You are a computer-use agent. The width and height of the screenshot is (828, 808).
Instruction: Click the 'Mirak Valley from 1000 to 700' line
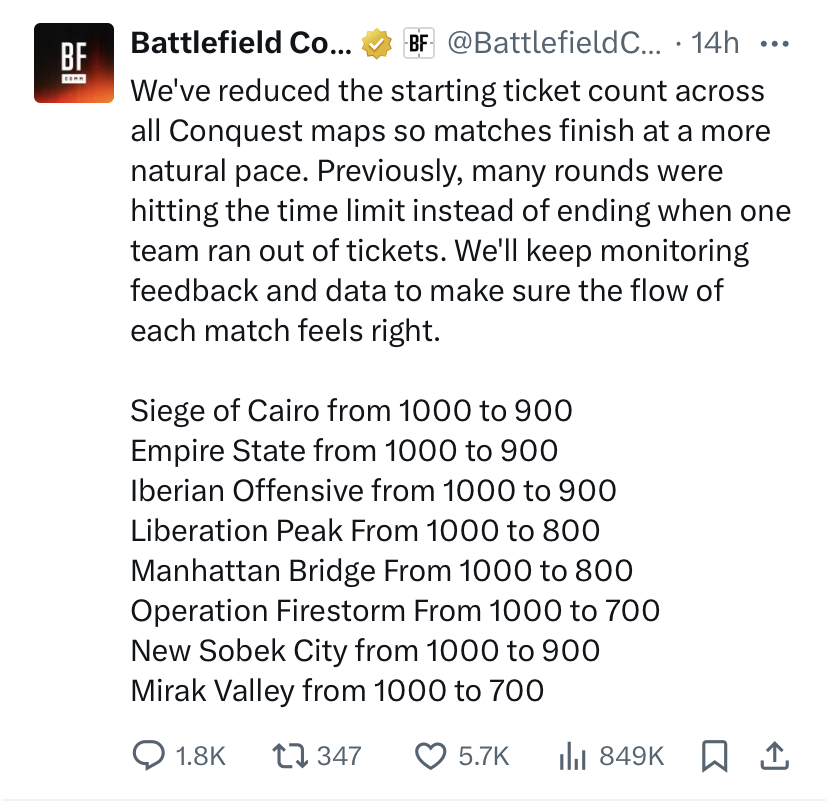tap(337, 690)
